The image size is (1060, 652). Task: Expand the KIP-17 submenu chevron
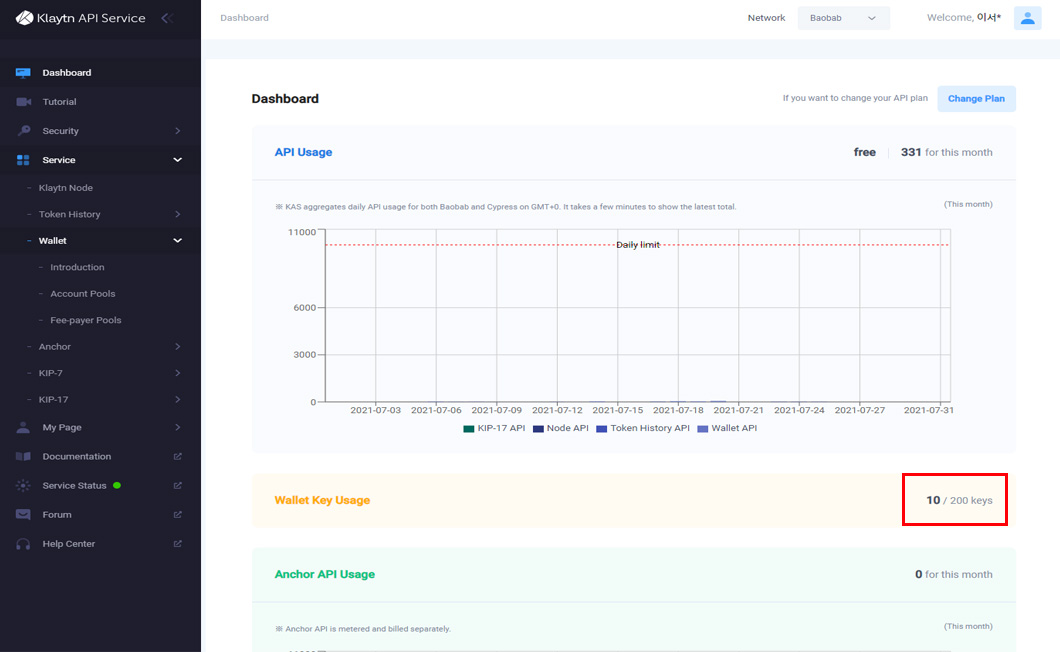click(x=178, y=400)
